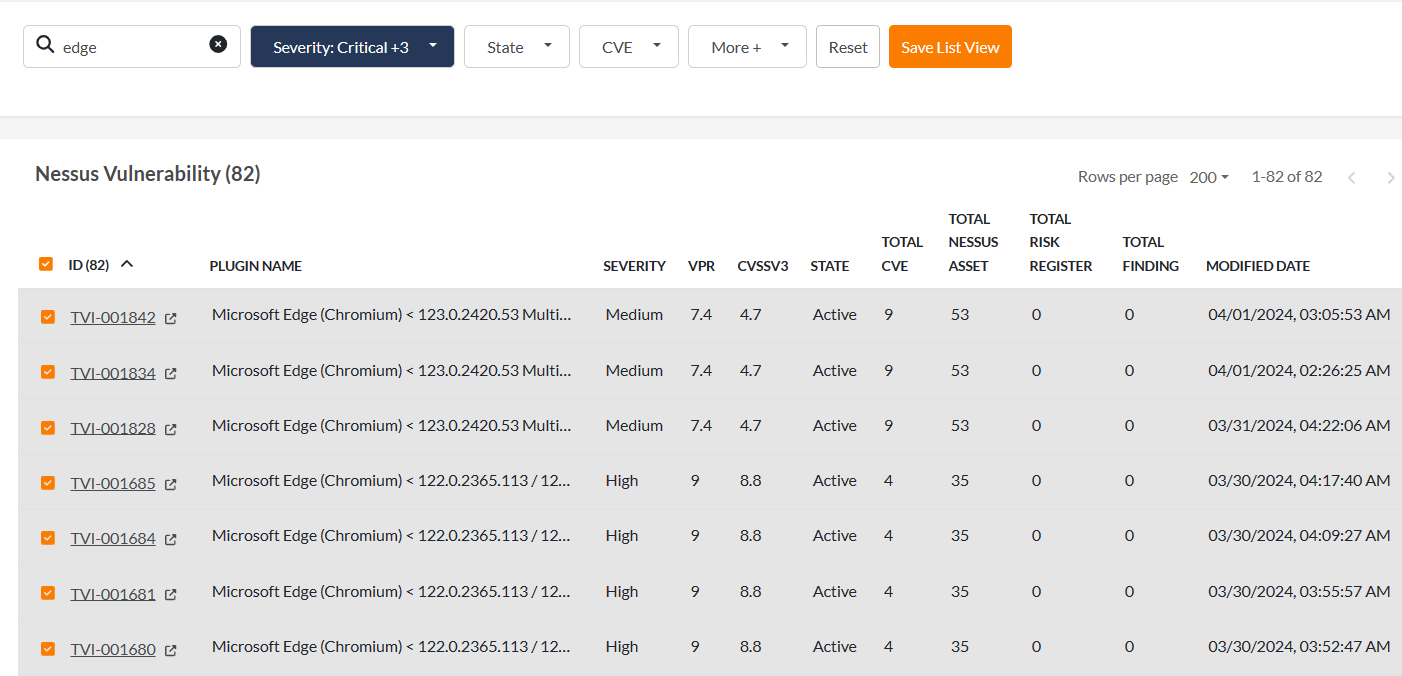Uncheck the TVI-001681 row checkbox
The image size is (1402, 676).
[x=48, y=593]
